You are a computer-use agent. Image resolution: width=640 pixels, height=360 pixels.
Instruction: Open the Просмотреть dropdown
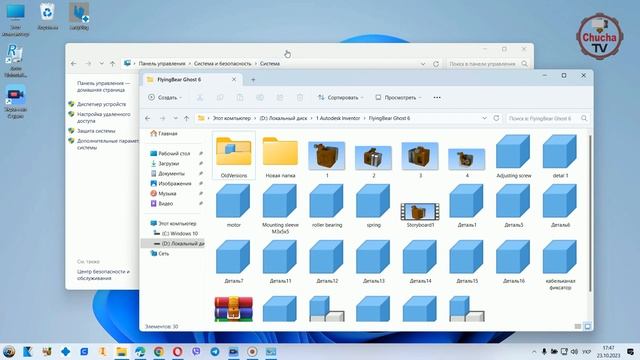[x=398, y=98]
